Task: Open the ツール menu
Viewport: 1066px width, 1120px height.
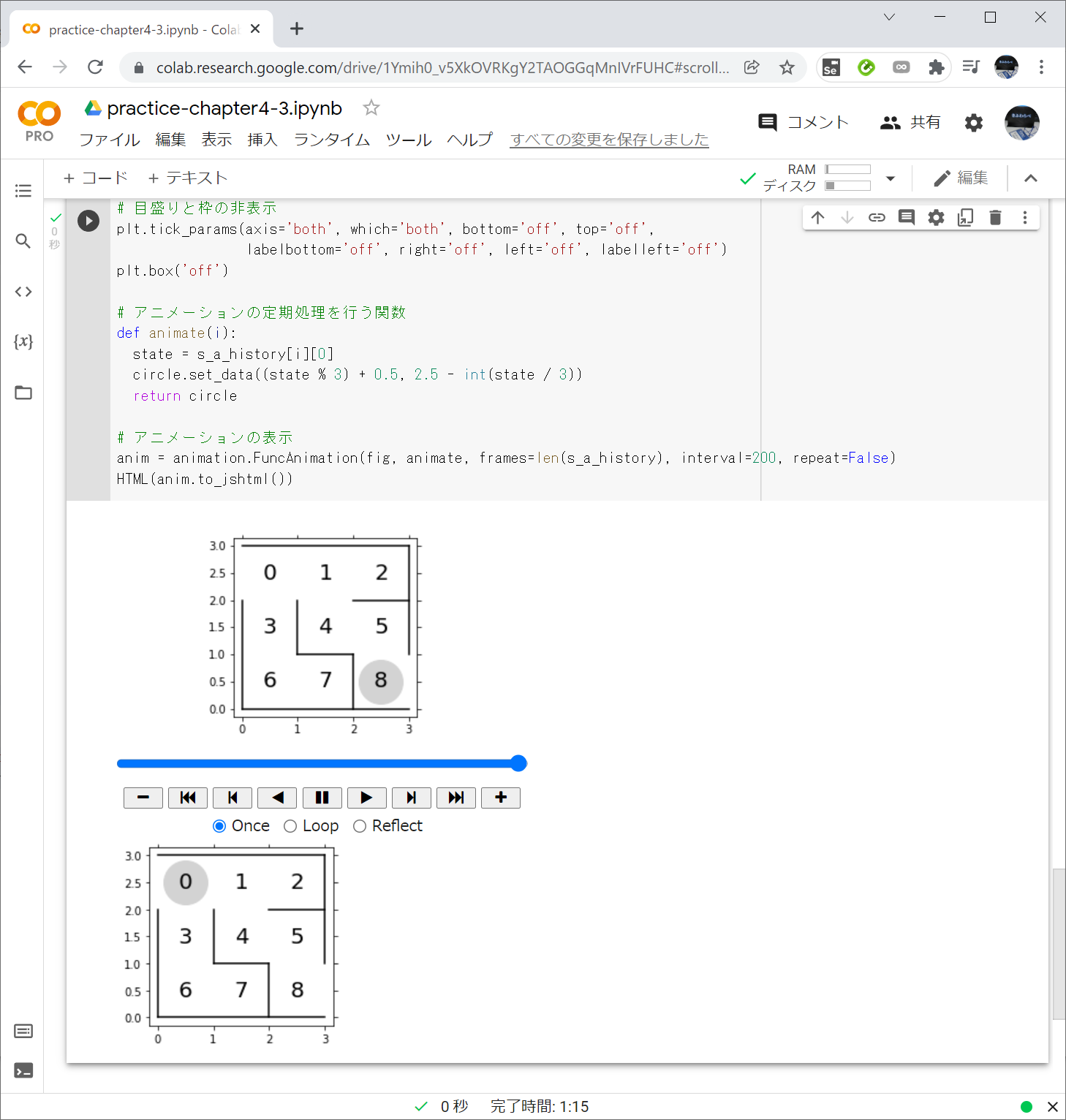Action: [409, 140]
